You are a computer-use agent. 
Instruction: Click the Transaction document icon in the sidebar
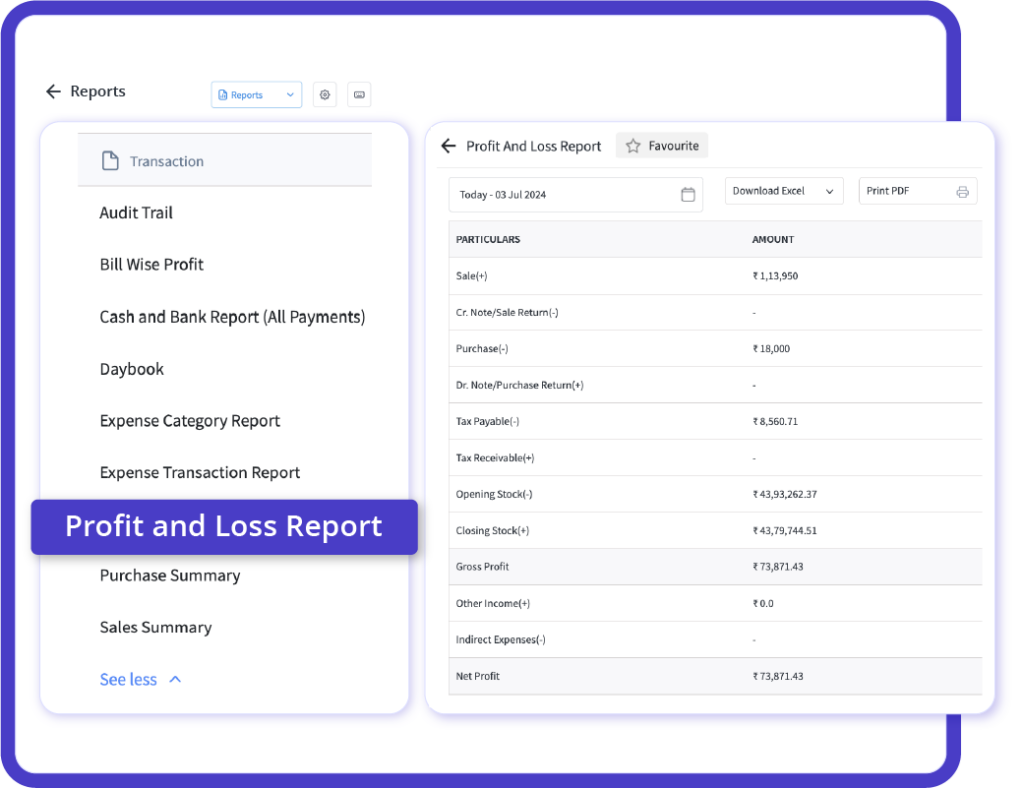pos(112,159)
